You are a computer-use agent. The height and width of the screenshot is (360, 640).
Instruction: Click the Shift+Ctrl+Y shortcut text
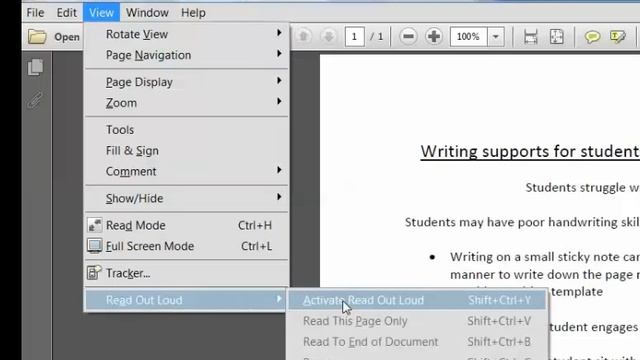500,300
